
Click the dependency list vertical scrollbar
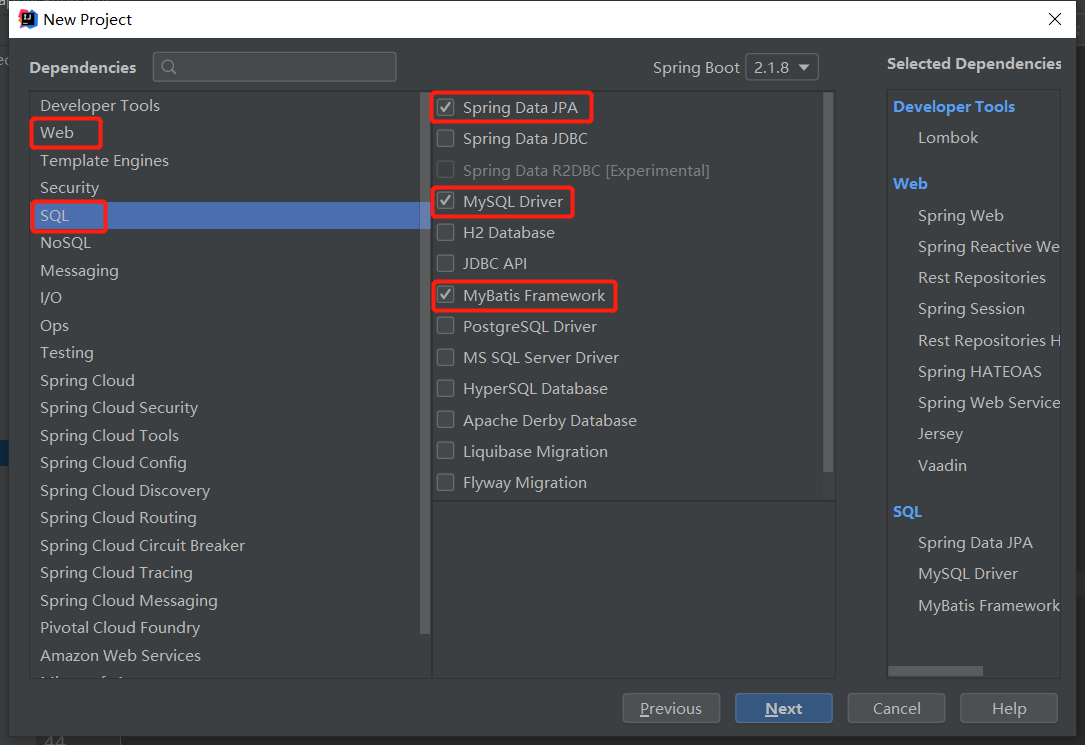[828, 282]
